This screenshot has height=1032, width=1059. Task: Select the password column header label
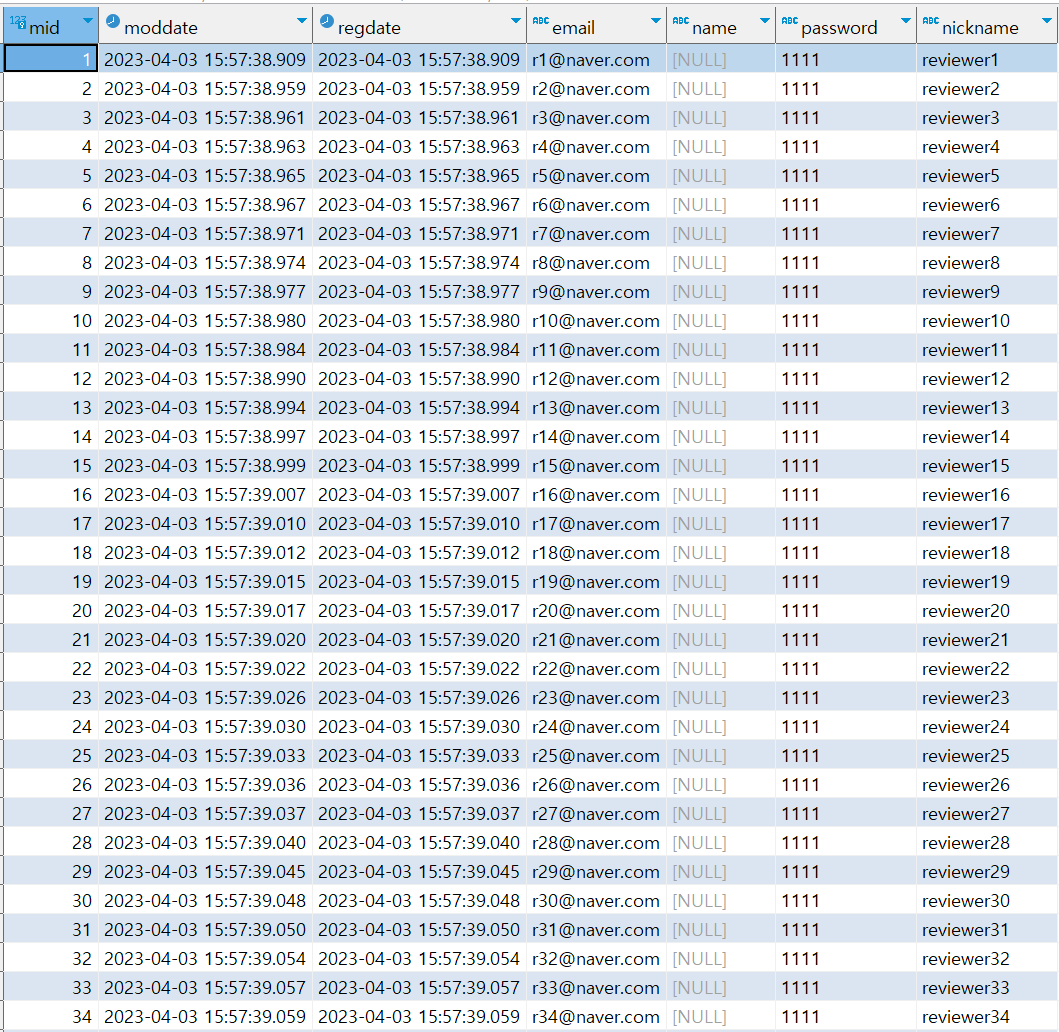pyautogui.click(x=839, y=28)
